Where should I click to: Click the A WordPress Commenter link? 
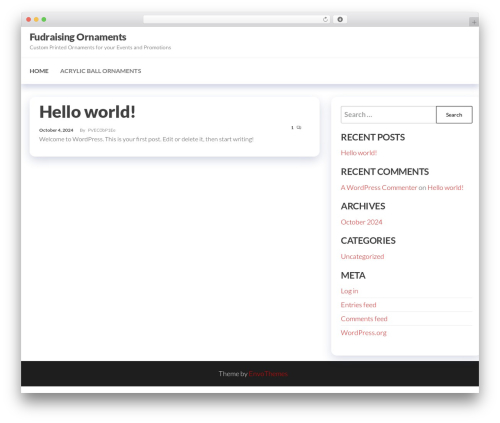coord(379,187)
